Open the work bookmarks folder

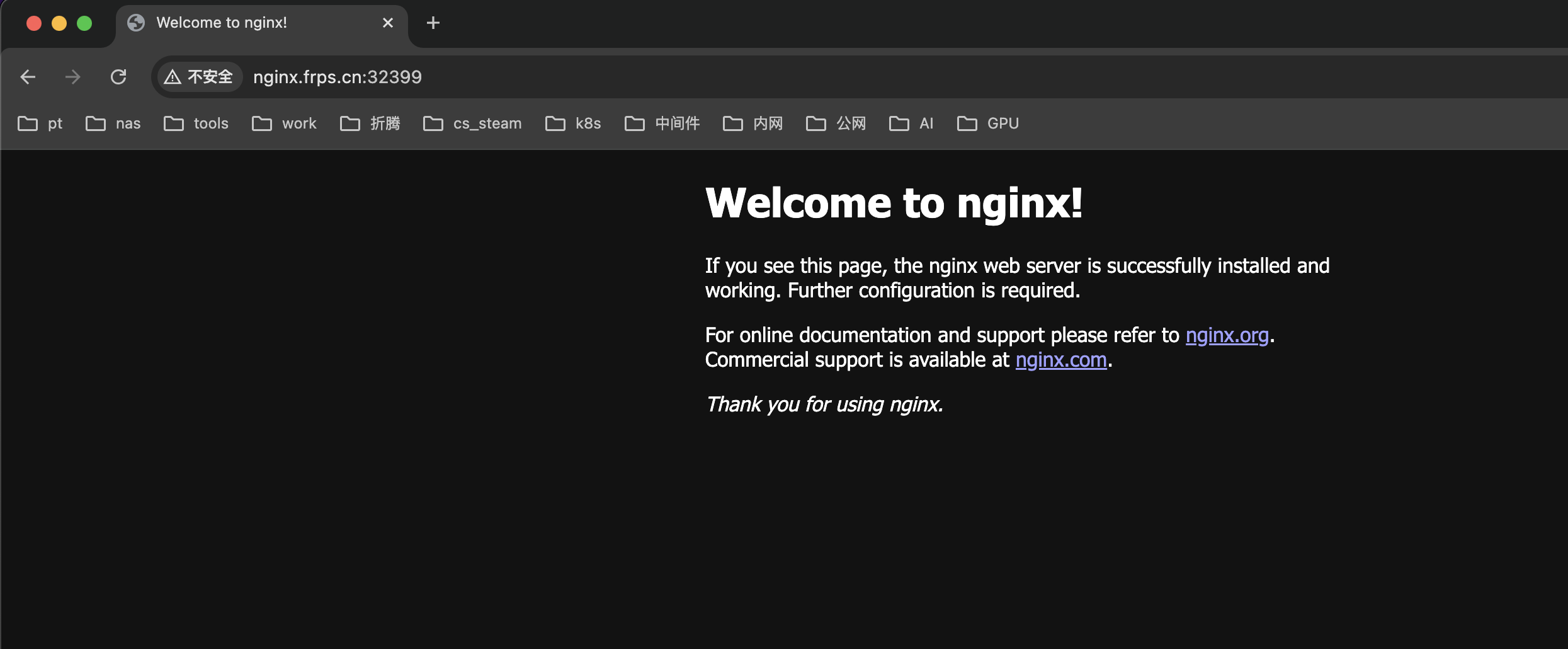(x=283, y=123)
